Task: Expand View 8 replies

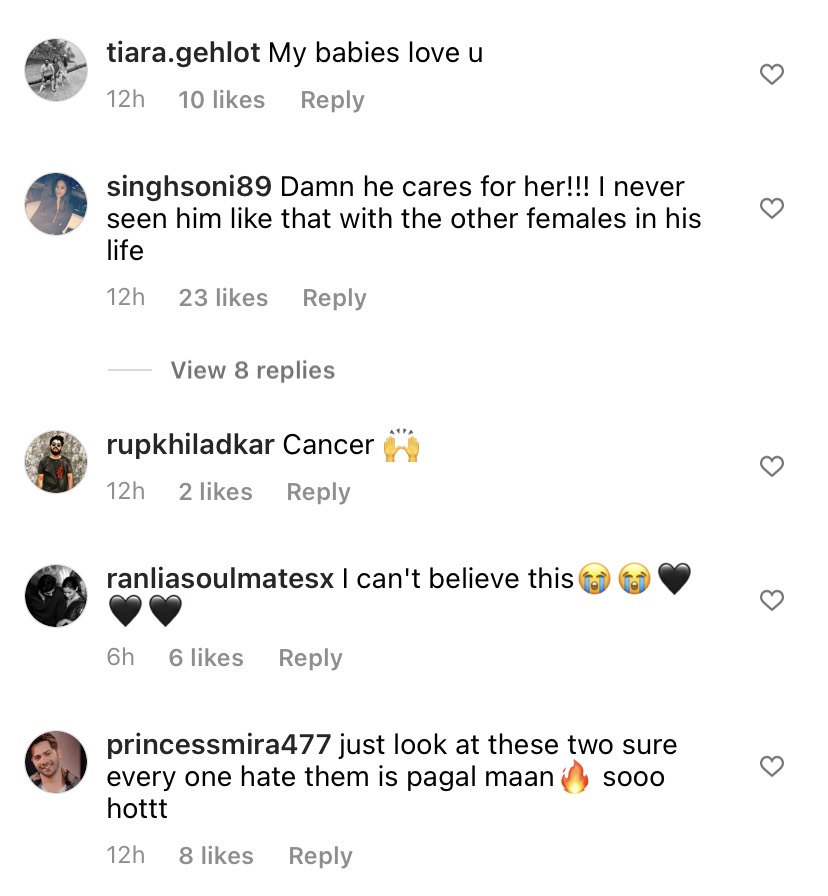Action: click(x=252, y=370)
